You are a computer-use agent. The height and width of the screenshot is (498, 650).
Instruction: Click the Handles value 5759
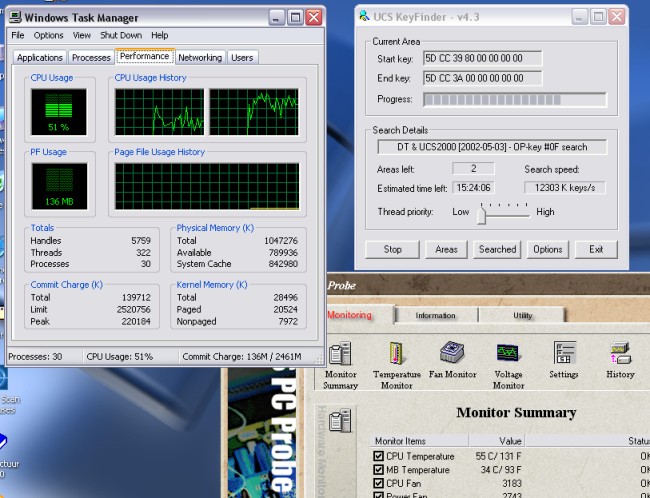click(141, 241)
